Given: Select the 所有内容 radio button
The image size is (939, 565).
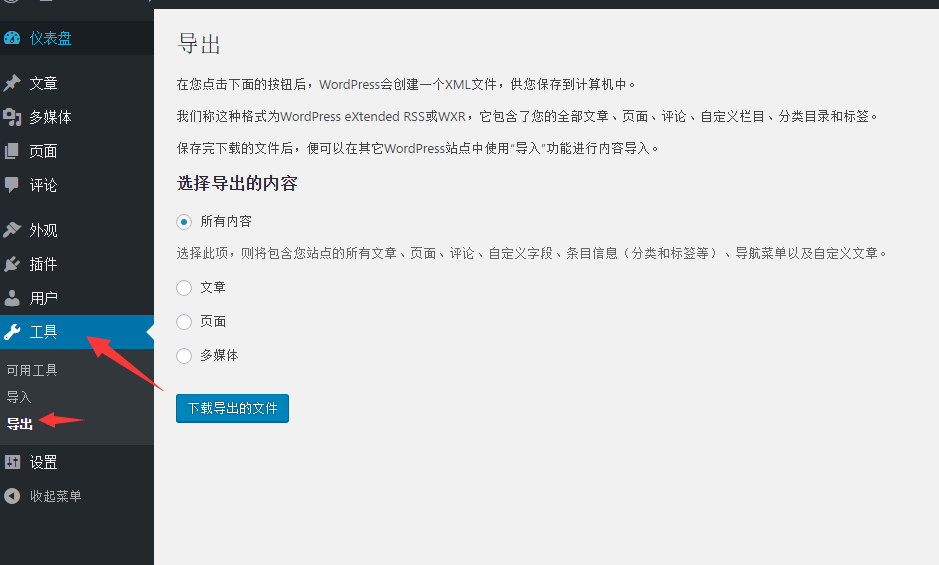Looking at the screenshot, I should tap(184, 222).
